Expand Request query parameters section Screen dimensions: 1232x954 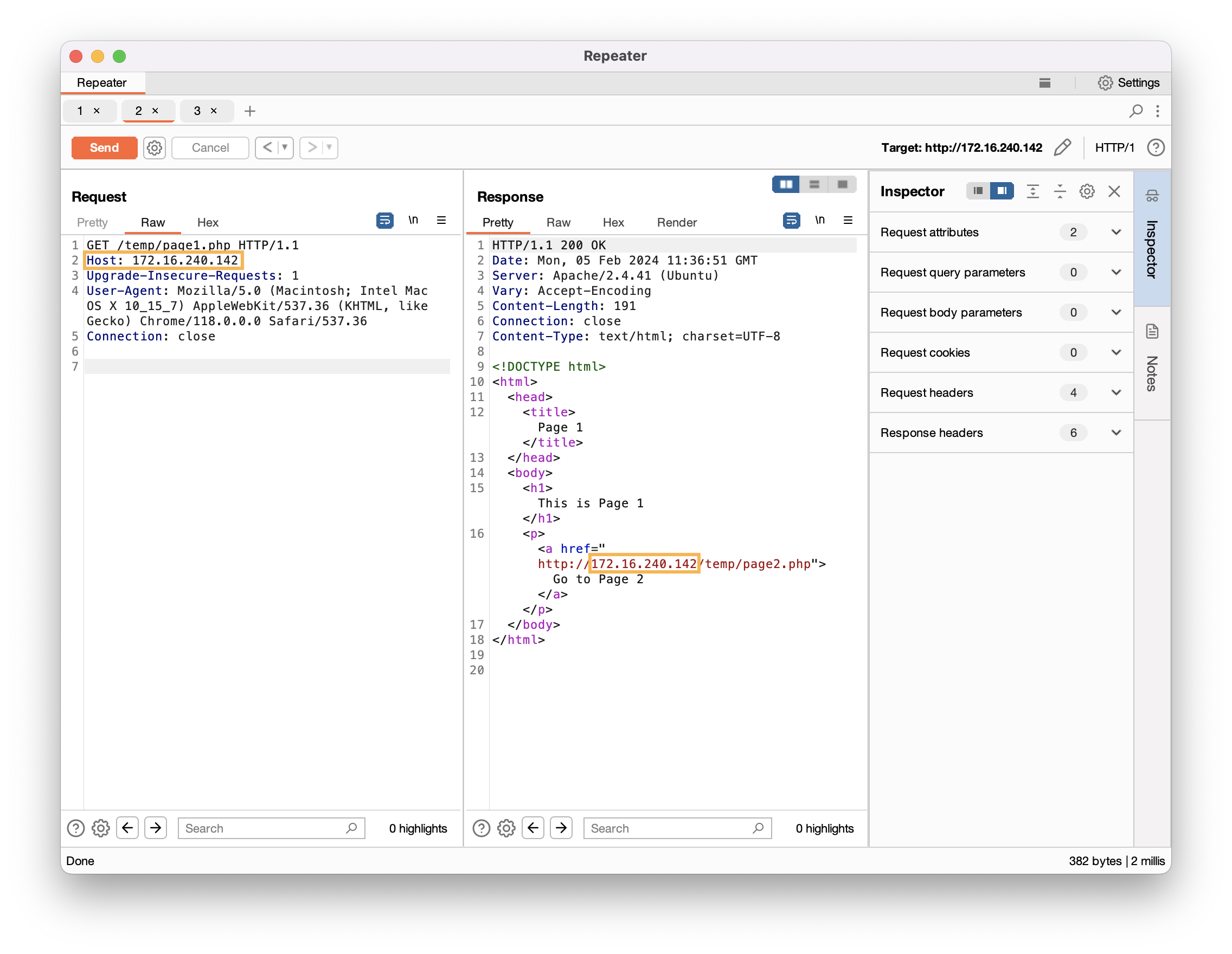coord(1002,272)
